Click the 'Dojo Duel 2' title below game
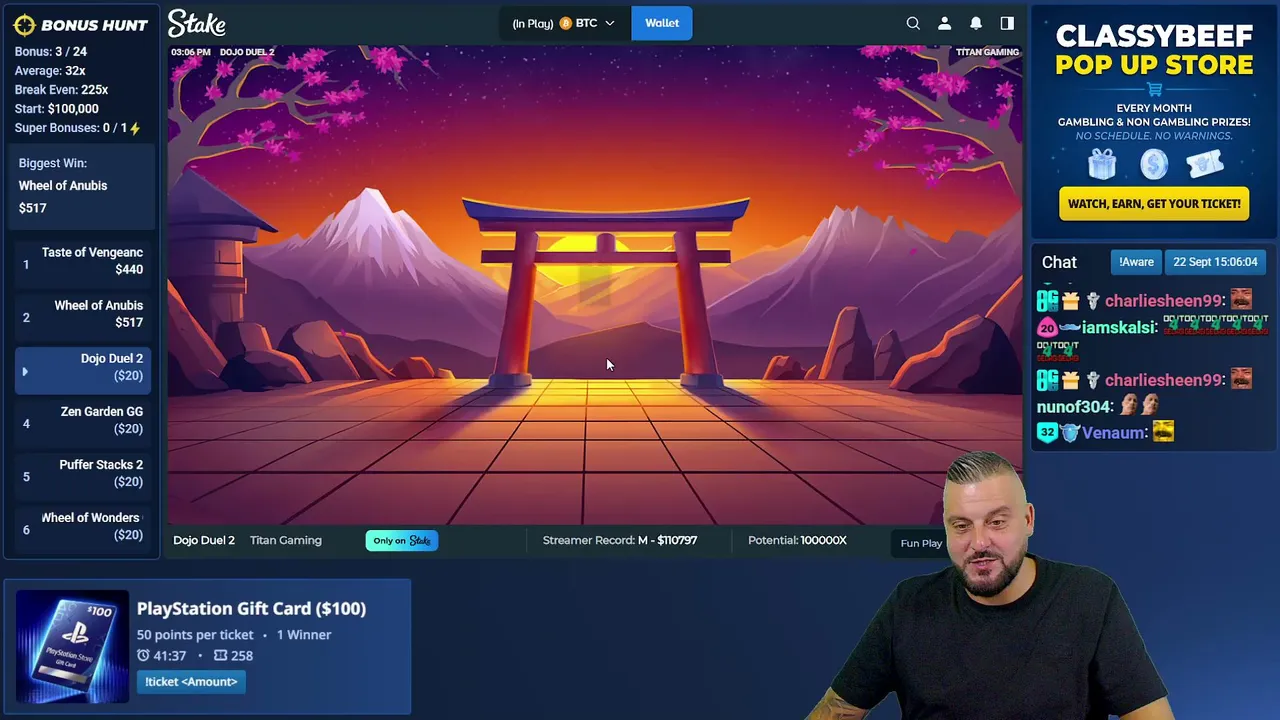 204,540
